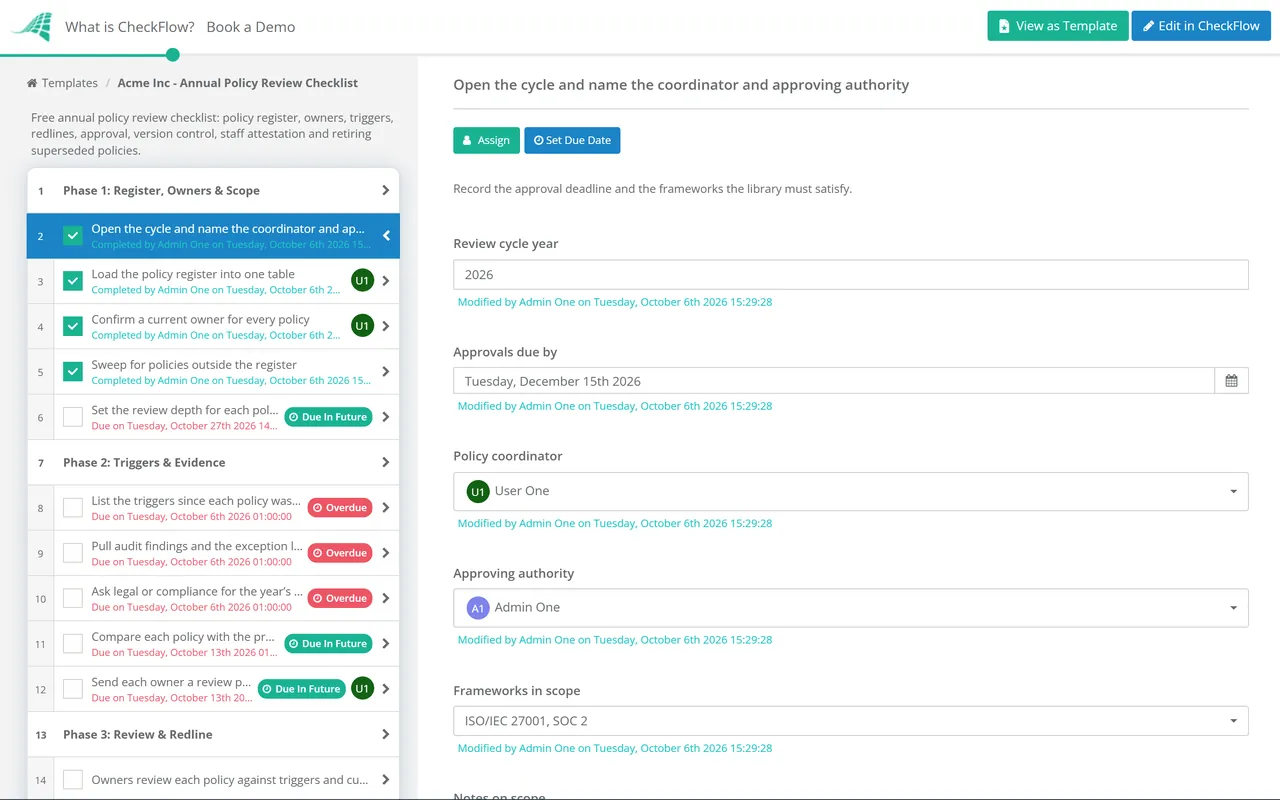Click the Overdue badge on Ask legal or compliance row
This screenshot has width=1280, height=800.
[340, 598]
